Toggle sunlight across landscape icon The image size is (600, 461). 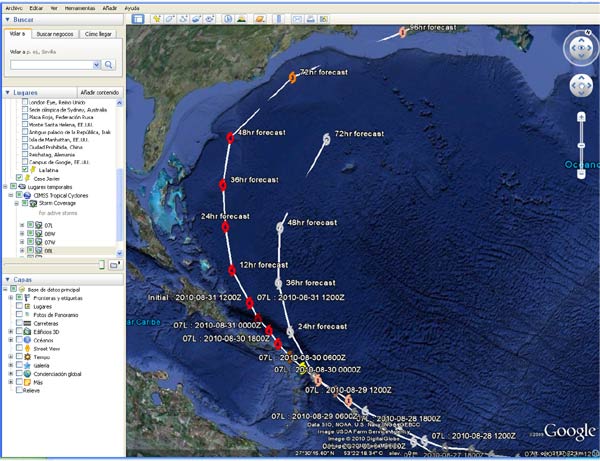click(241, 19)
